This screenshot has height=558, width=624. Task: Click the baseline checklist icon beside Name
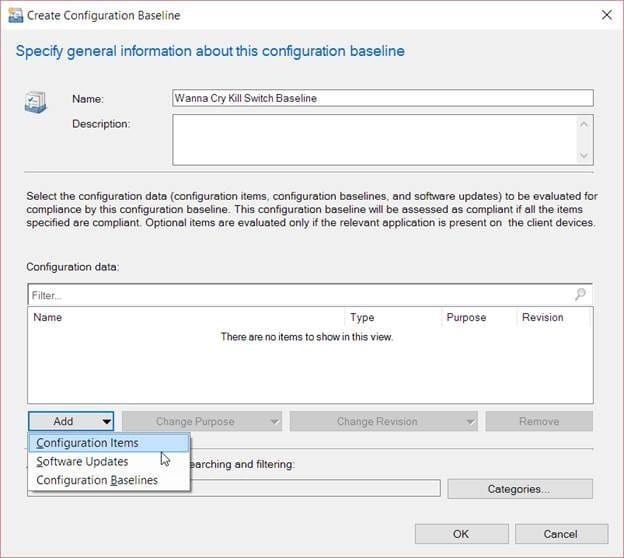(x=35, y=102)
